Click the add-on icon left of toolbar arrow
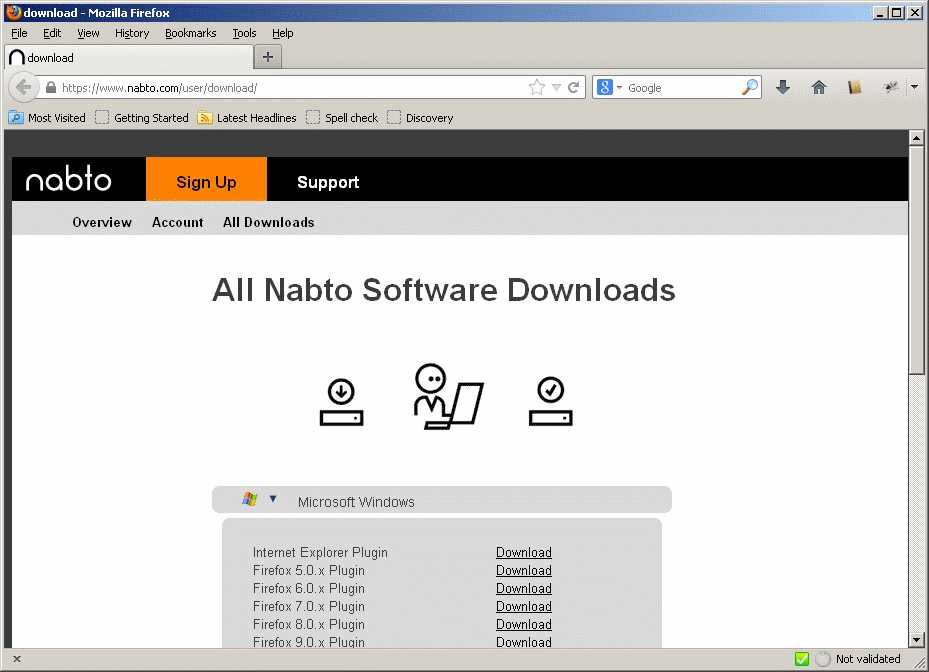The image size is (929, 672). pos(890,88)
